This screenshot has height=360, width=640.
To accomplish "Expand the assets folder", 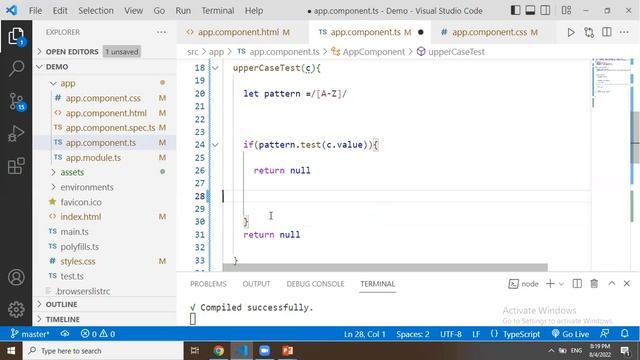I will pyautogui.click(x=104, y=172).
